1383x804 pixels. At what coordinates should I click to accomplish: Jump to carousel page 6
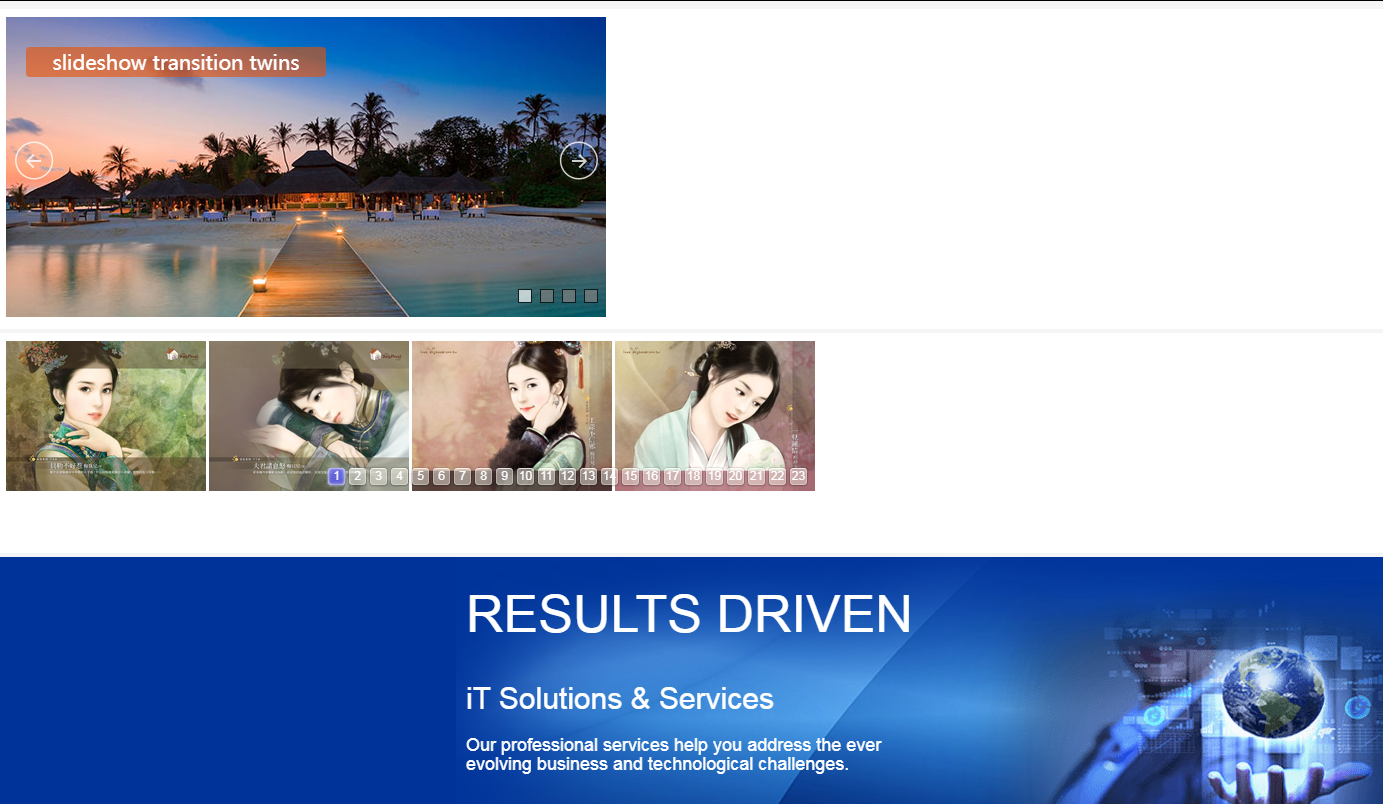pyautogui.click(x=442, y=476)
